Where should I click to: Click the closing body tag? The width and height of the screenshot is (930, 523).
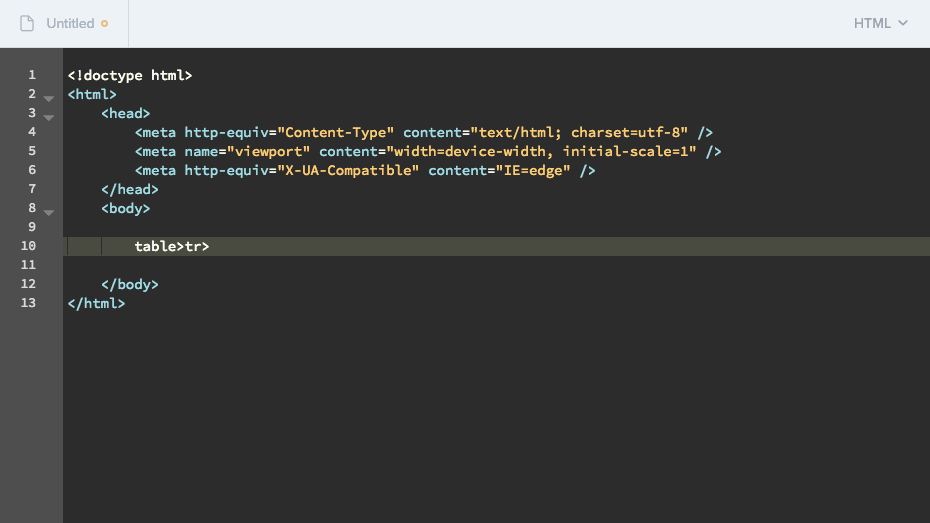tap(130, 284)
